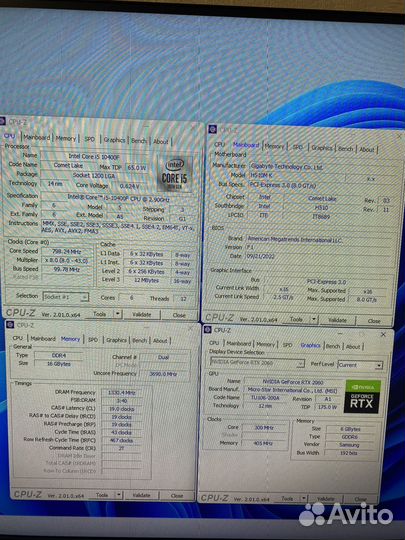Switch to About tab in Graphics window
Image resolution: width=405 pixels, height=540 pixels.
[x=353, y=347]
